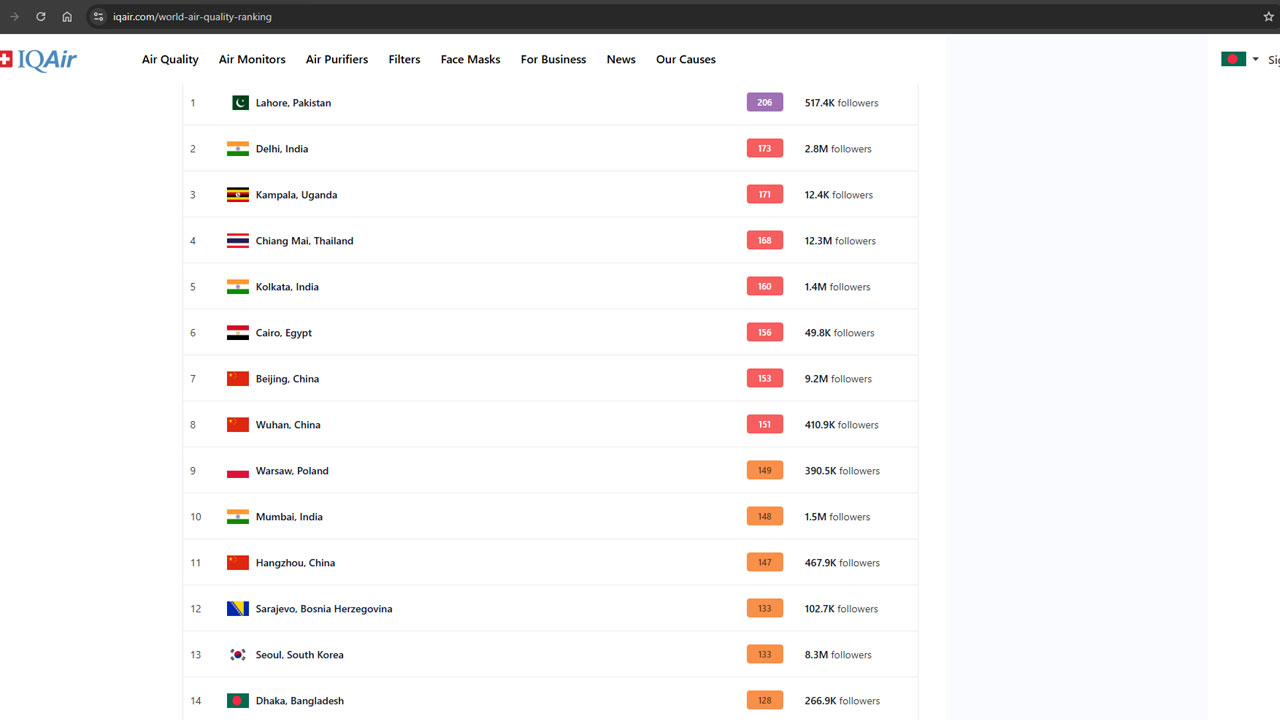This screenshot has height=720, width=1280.
Task: Select the Warsaw, Poland entry
Action: pyautogui.click(x=292, y=471)
